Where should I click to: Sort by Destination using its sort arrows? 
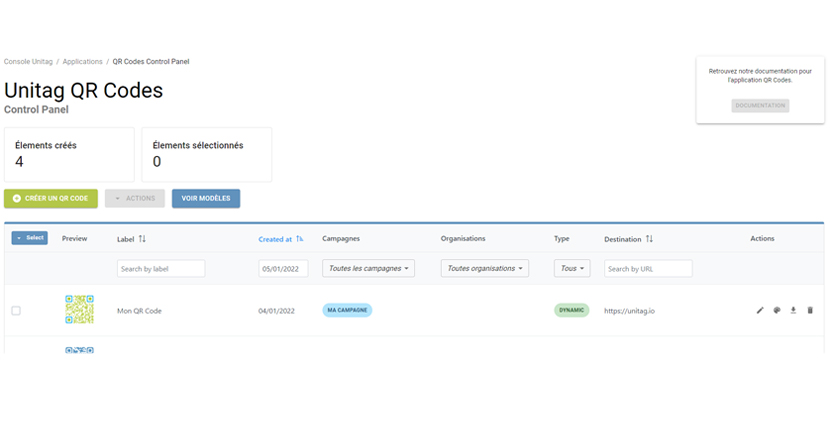tap(649, 239)
